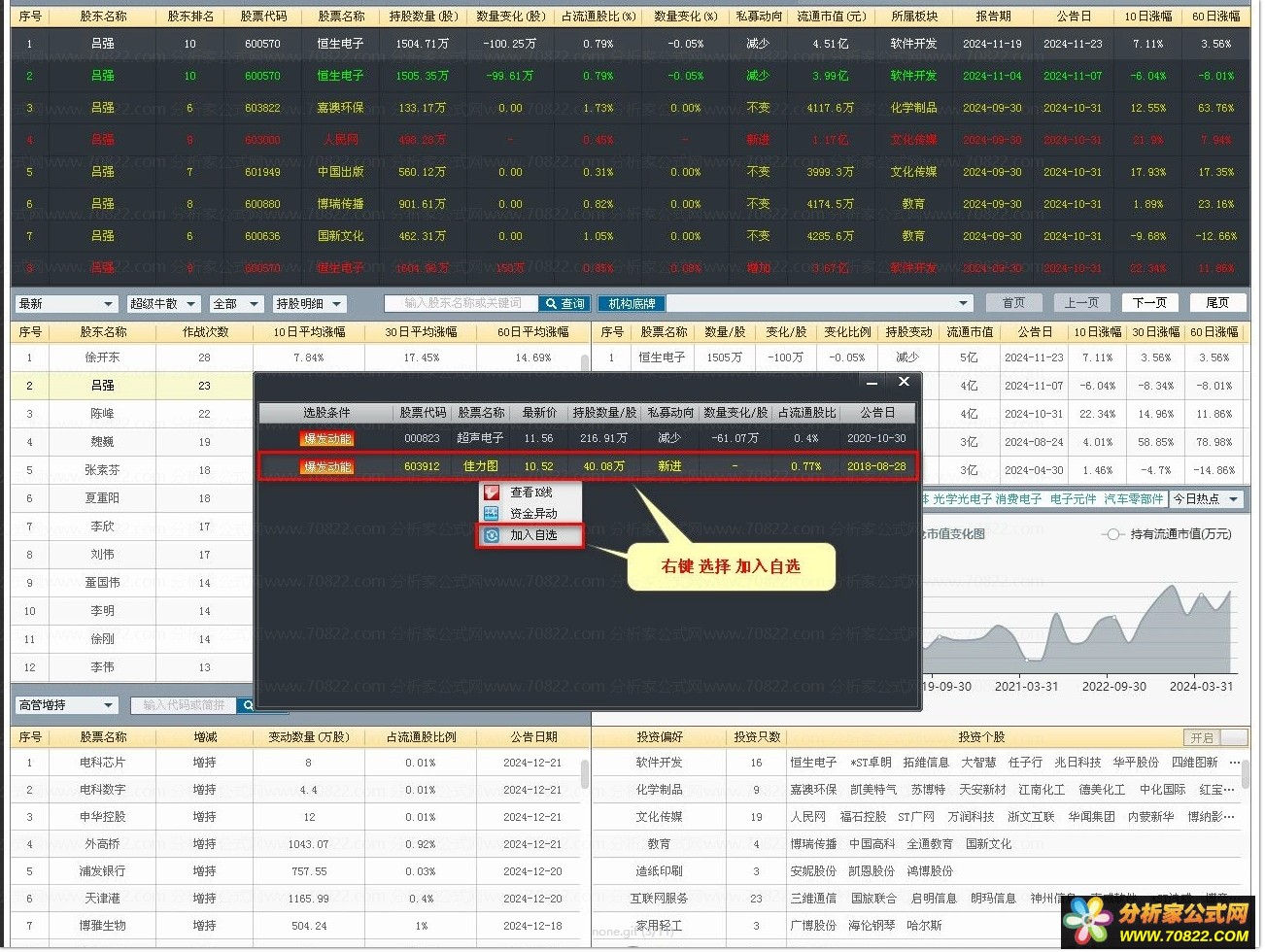Click 电科芯片 in 增持 table
Screen dimensions: 1265x952
103,764
